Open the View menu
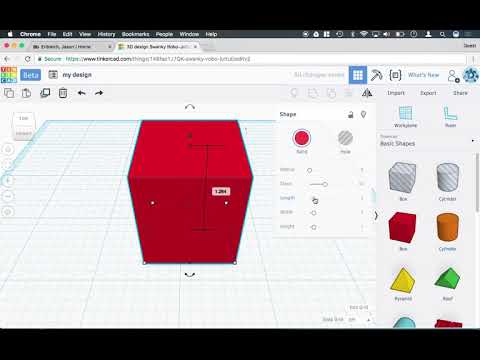 [x=85, y=34]
